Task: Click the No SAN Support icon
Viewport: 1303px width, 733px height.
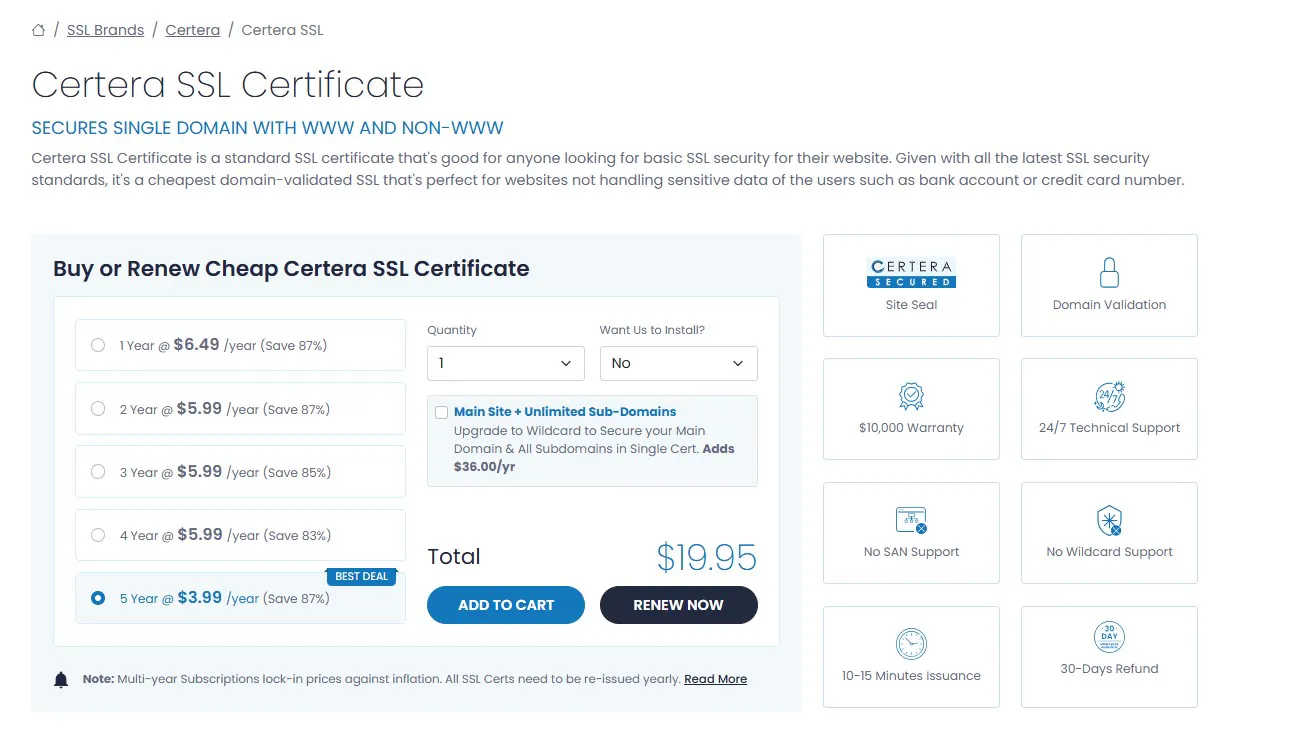Action: 911,520
